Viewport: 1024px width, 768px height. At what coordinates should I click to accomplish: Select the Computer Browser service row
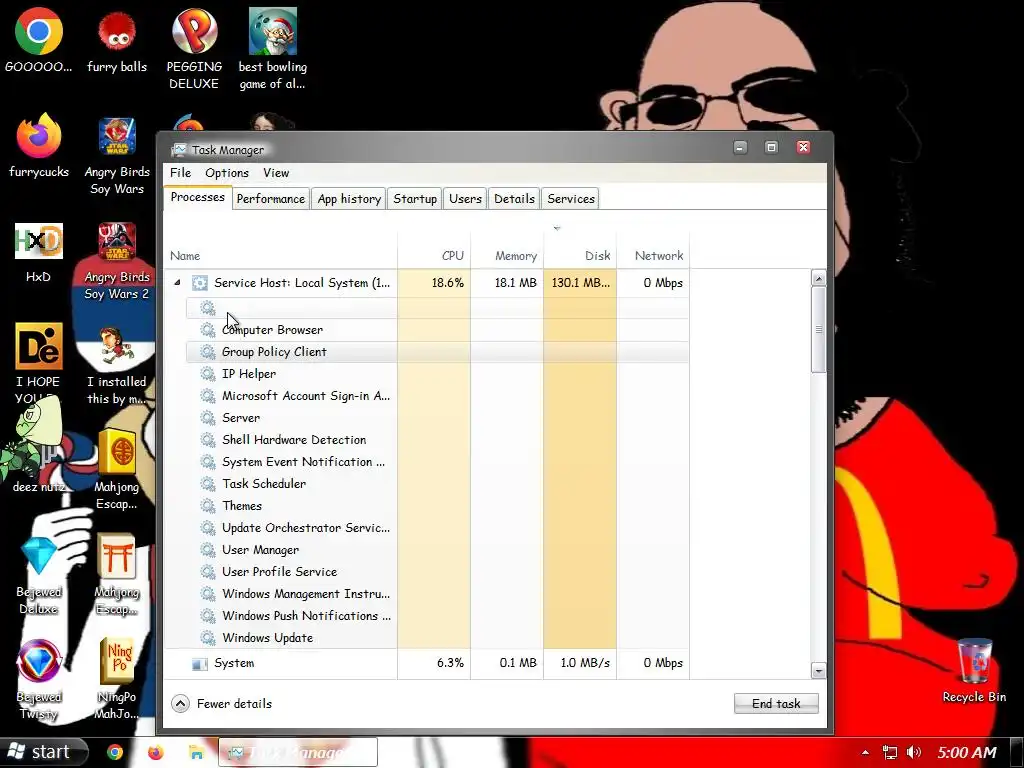tap(437, 330)
